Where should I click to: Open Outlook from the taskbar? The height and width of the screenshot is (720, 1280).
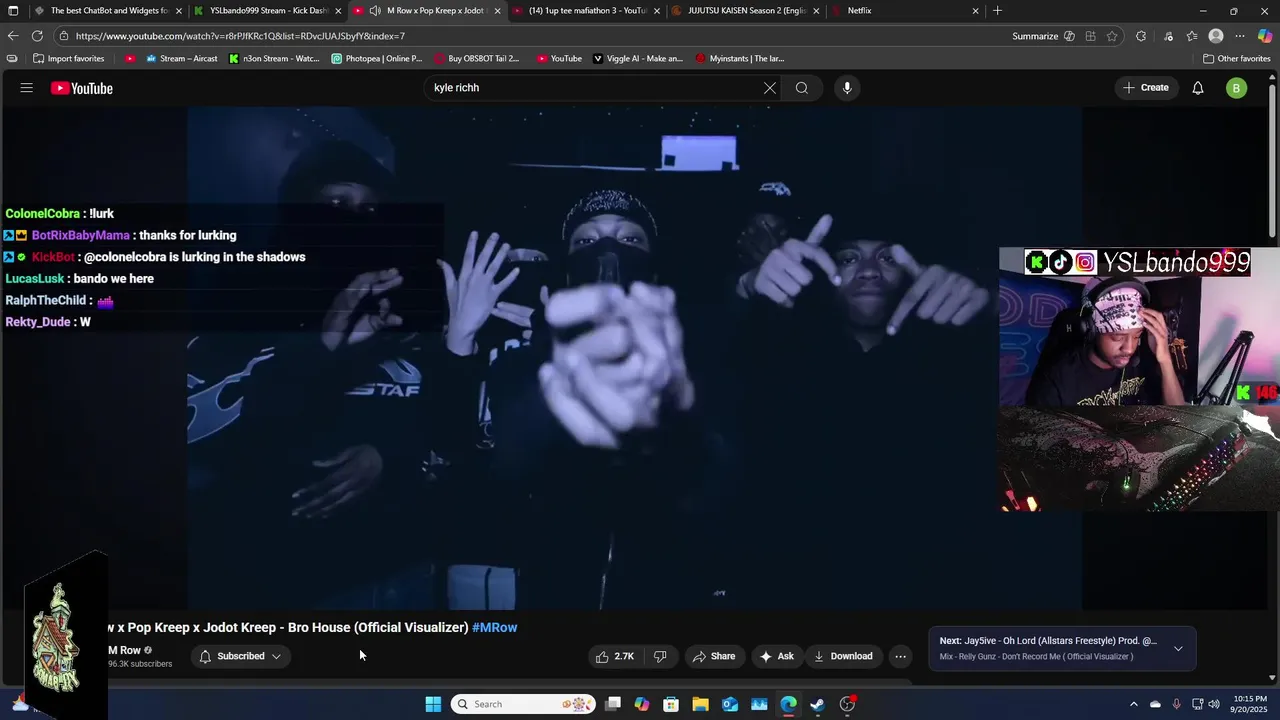click(x=730, y=704)
